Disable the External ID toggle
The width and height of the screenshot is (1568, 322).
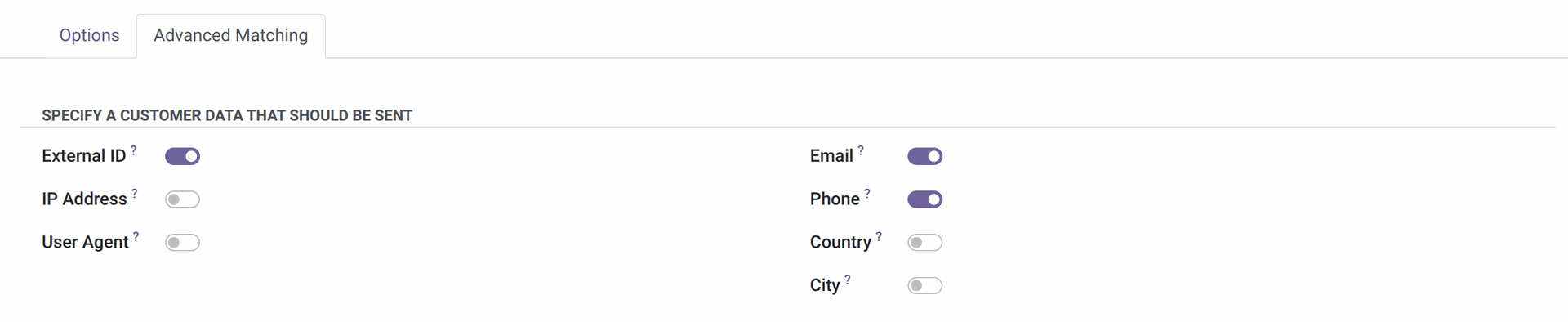(x=182, y=156)
